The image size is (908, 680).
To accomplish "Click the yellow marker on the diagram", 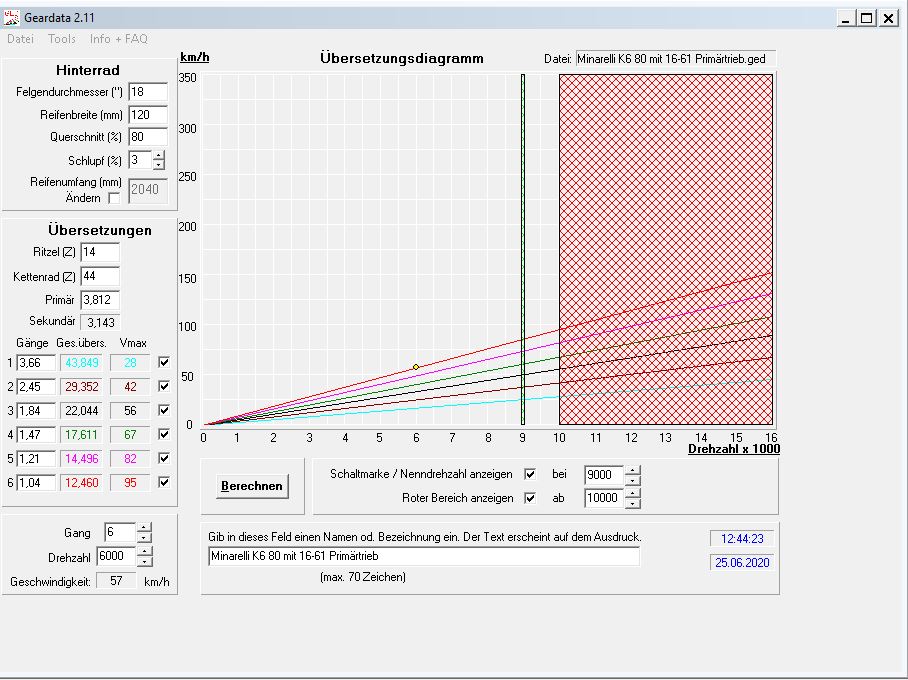I will (x=416, y=367).
